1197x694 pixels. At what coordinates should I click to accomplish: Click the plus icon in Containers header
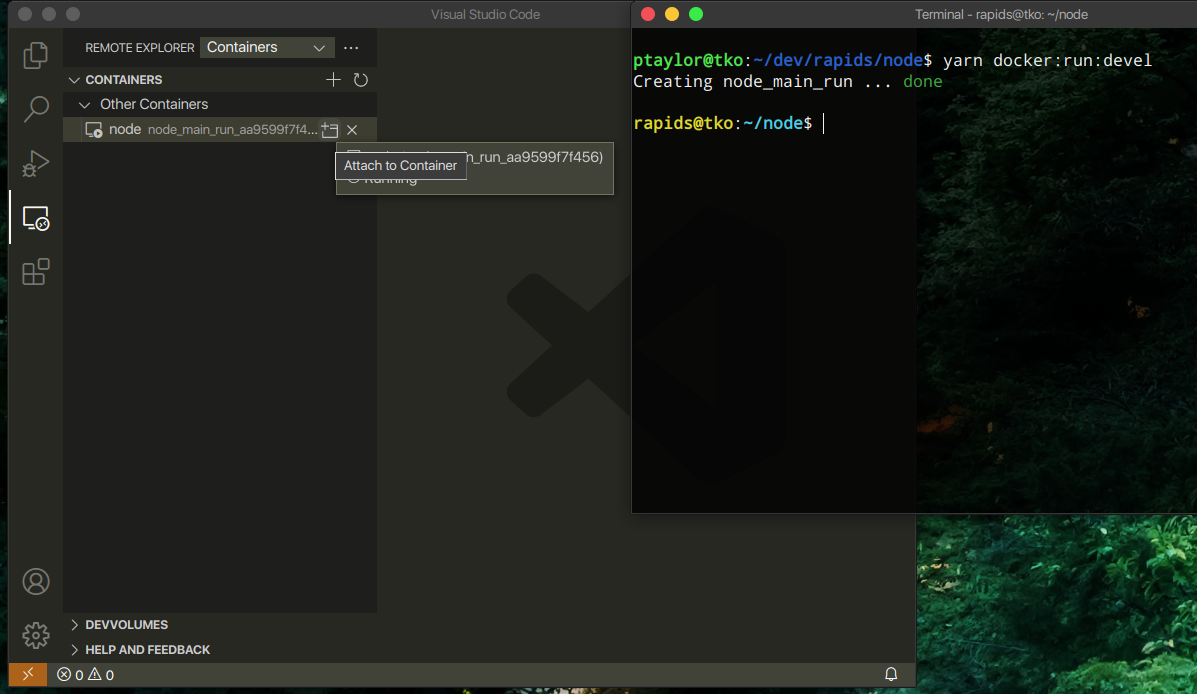tap(334, 80)
